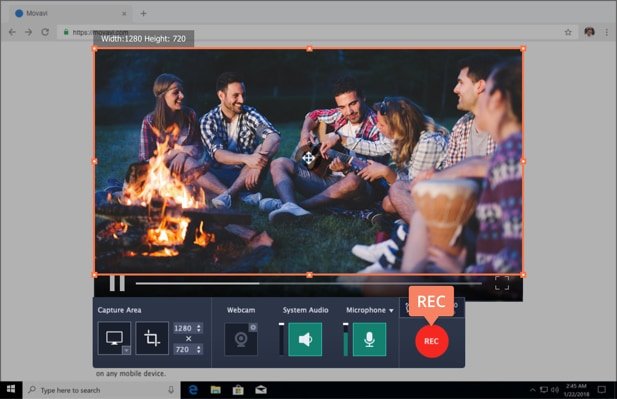Expand the Microphone device dropdown

(x=391, y=310)
